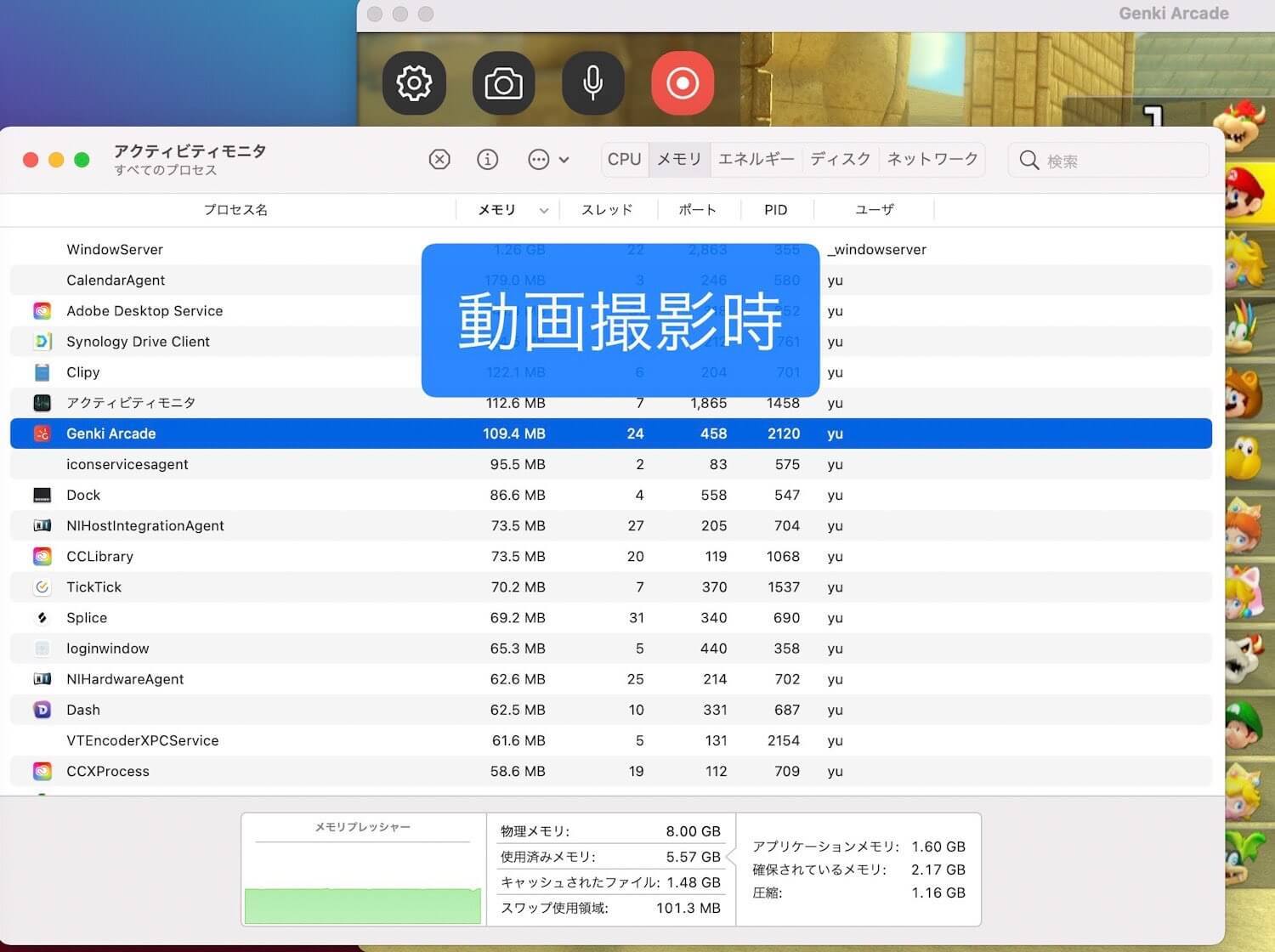Click the 使用済みメモリ 5.57 GB value

pos(694,857)
